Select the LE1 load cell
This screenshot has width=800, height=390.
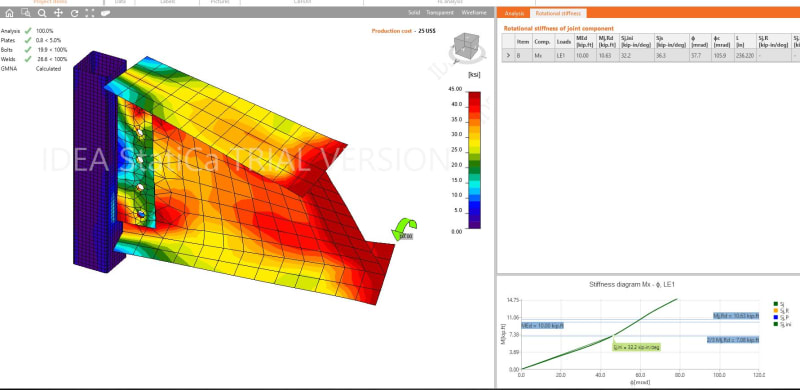[x=564, y=55]
